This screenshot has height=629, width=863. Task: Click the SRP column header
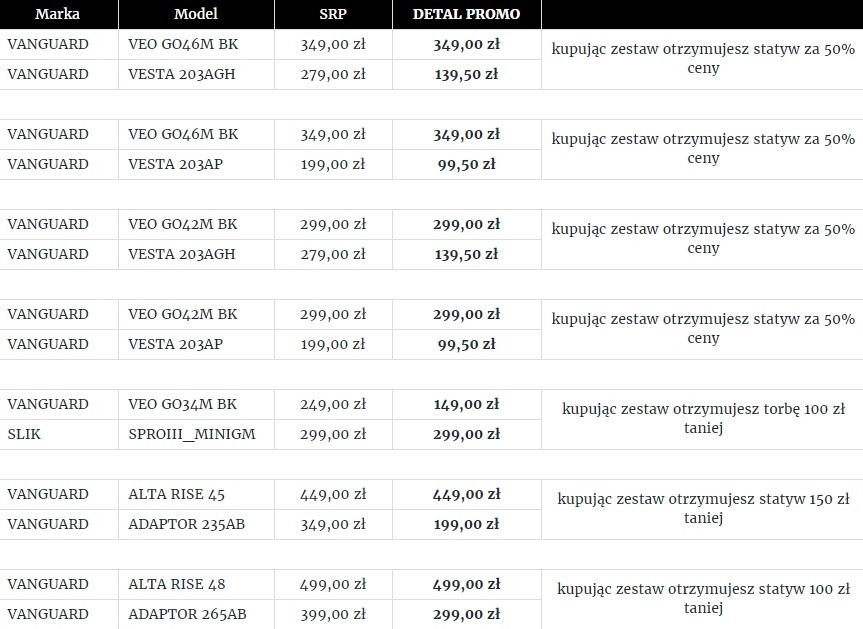[x=334, y=14]
